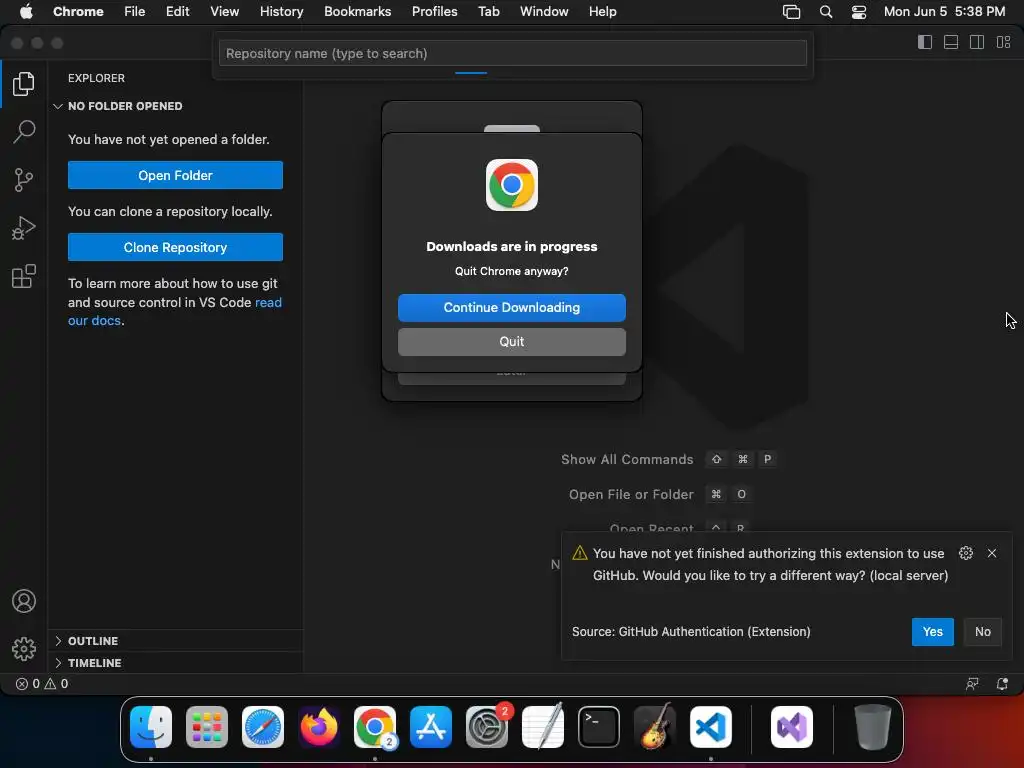Click the notifications bell in status bar
The width and height of the screenshot is (1024, 768).
pos(1002,684)
